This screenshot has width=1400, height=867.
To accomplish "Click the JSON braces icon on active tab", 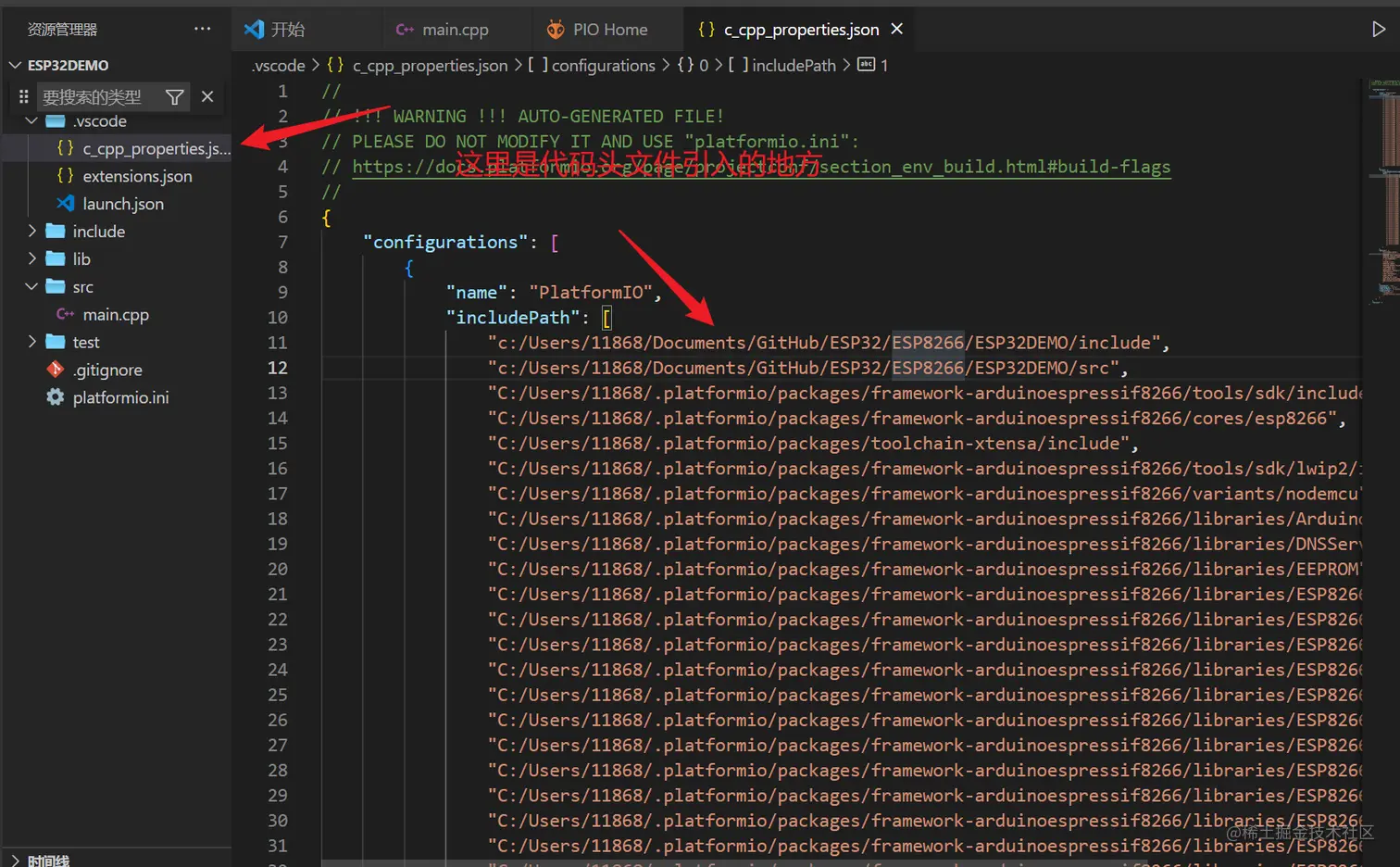I will pos(706,30).
